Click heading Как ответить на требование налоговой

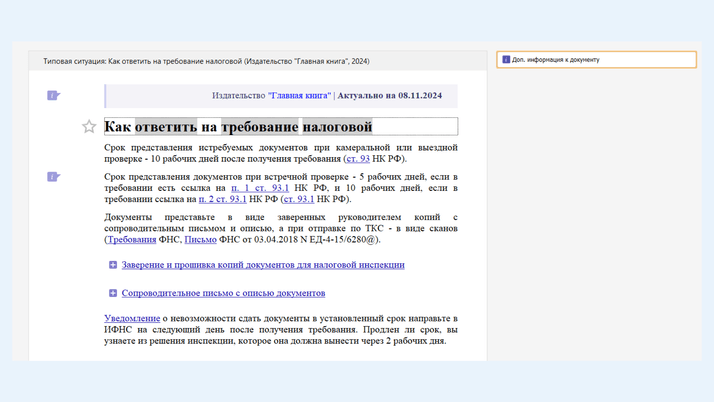point(238,127)
